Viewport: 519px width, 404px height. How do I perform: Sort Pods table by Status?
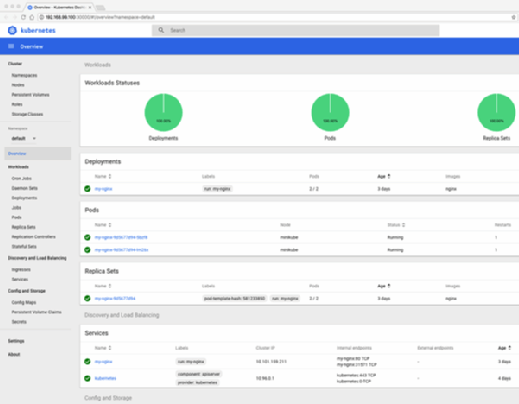pyautogui.click(x=403, y=225)
